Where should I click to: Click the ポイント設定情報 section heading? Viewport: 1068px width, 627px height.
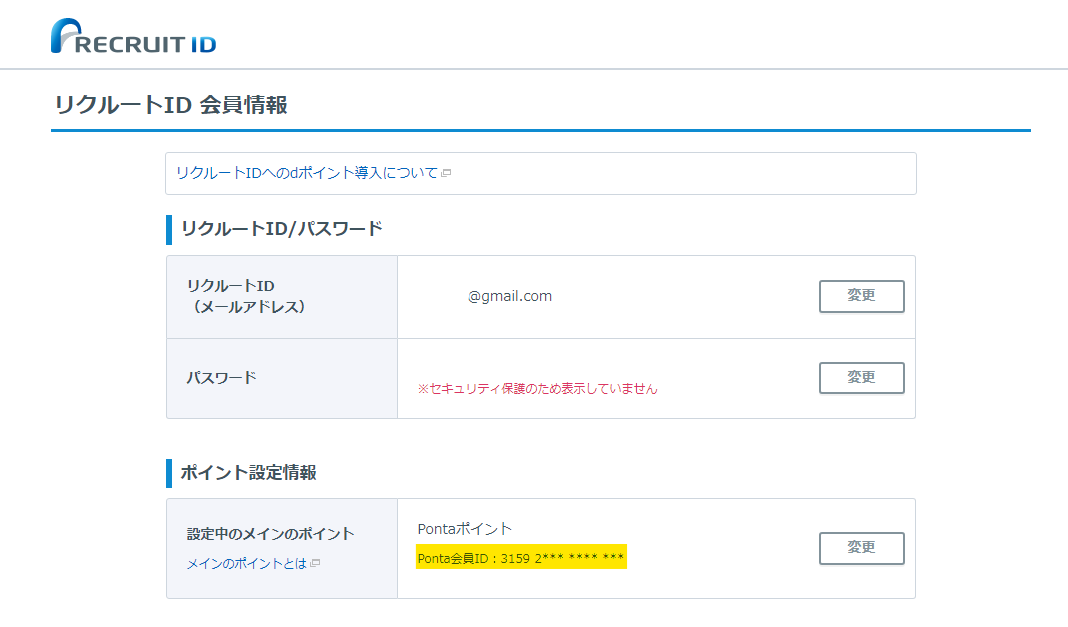249,472
